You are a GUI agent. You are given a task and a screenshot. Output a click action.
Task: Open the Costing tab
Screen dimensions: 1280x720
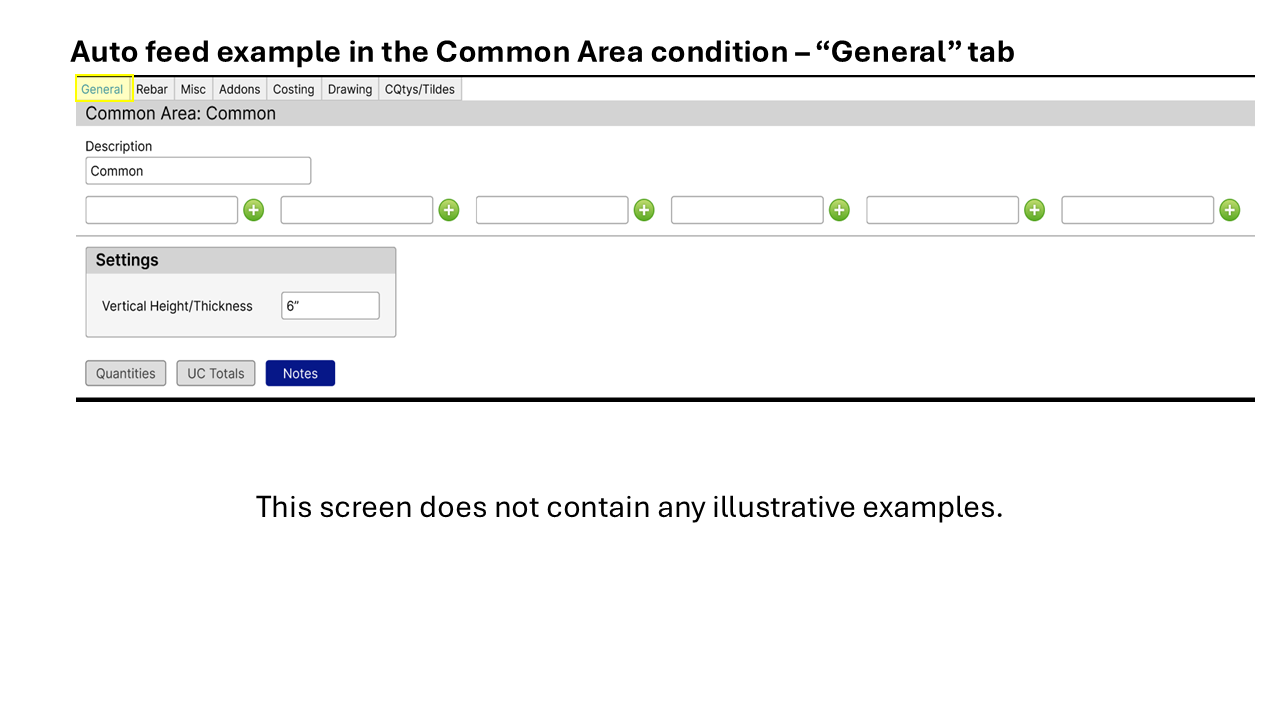(294, 89)
